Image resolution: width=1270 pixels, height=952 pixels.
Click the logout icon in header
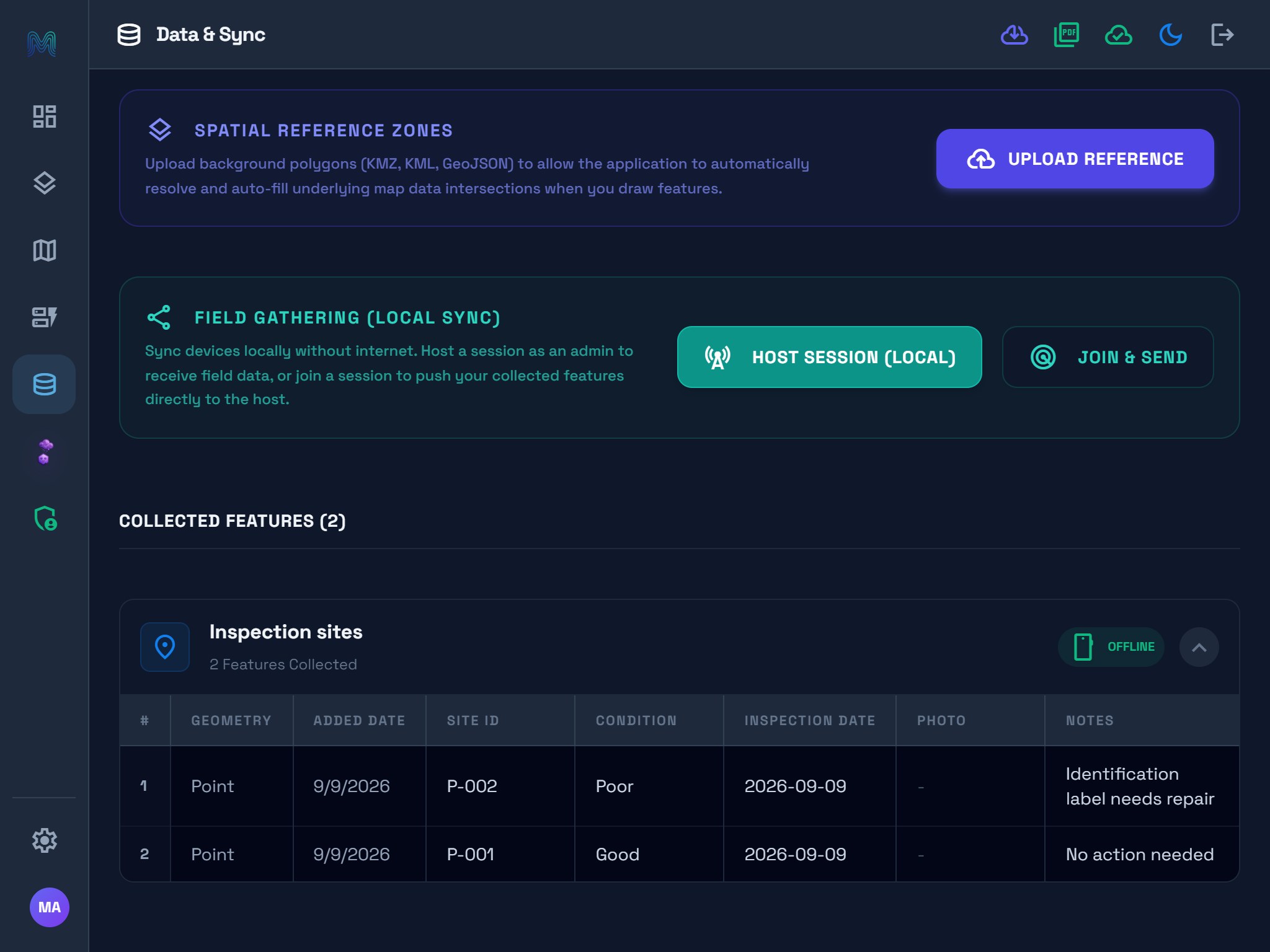(1222, 35)
